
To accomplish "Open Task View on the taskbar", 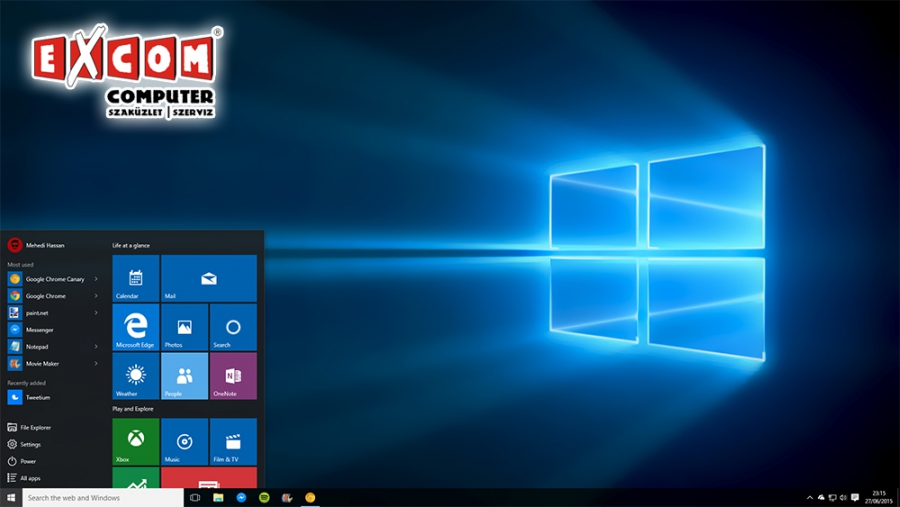I will [195, 498].
